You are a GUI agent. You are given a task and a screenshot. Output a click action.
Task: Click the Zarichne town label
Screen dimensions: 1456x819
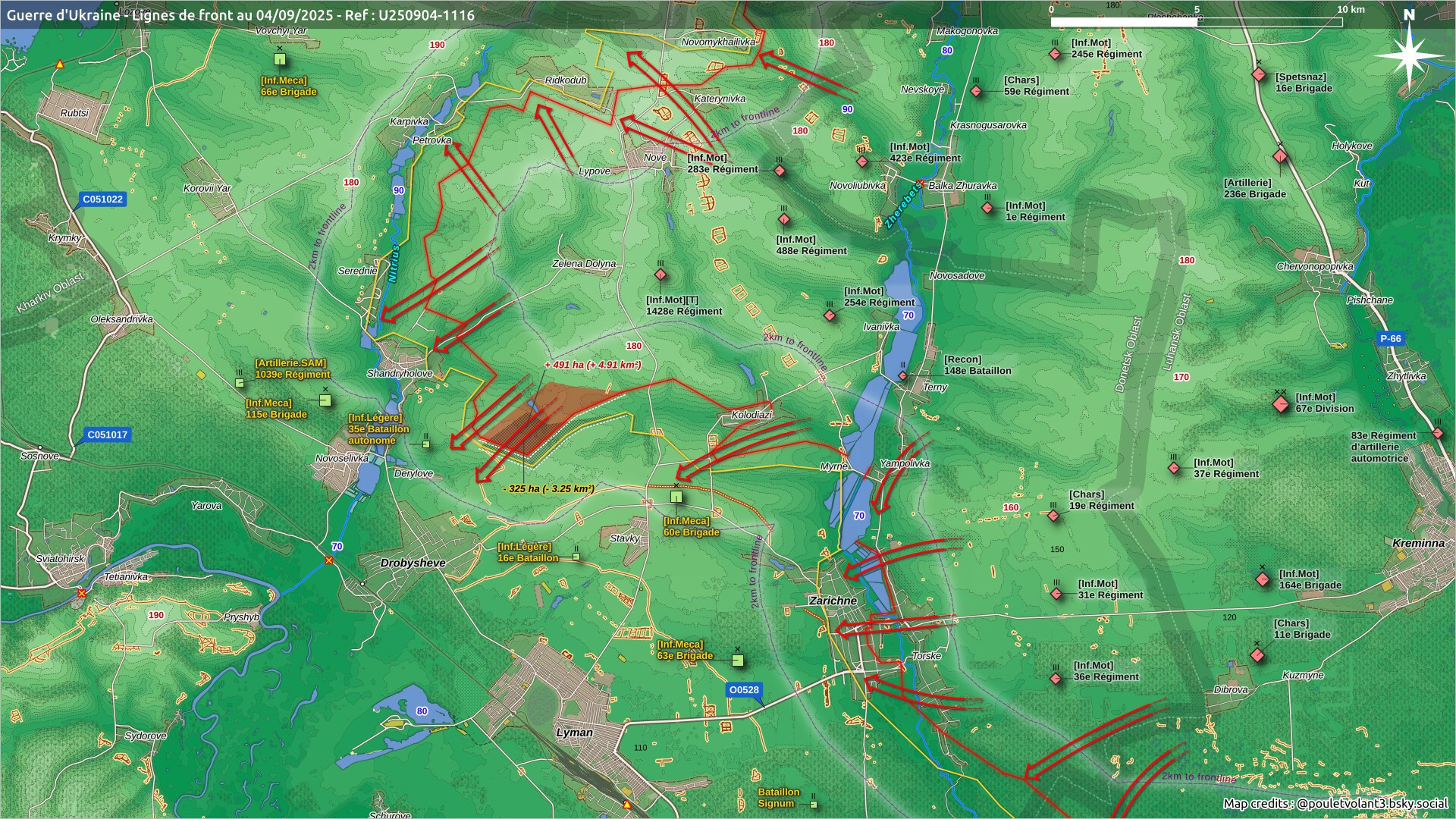click(x=833, y=601)
